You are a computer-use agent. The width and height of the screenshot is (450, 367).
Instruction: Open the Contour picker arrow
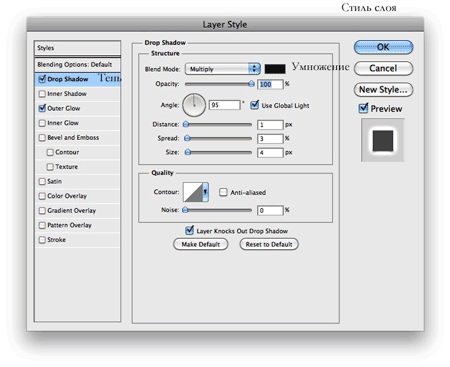click(206, 192)
